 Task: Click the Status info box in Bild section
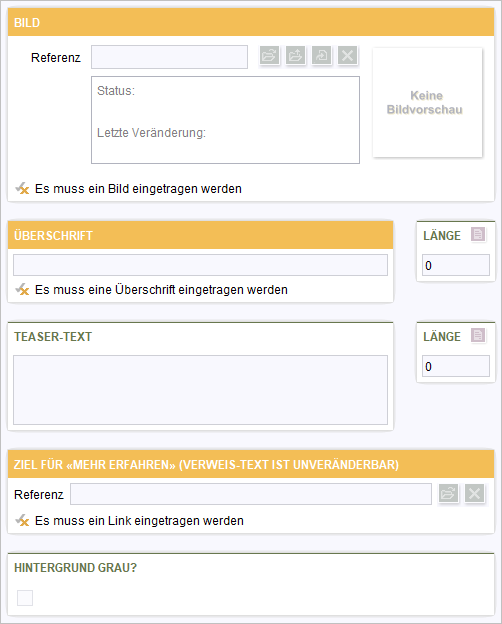tap(225, 120)
